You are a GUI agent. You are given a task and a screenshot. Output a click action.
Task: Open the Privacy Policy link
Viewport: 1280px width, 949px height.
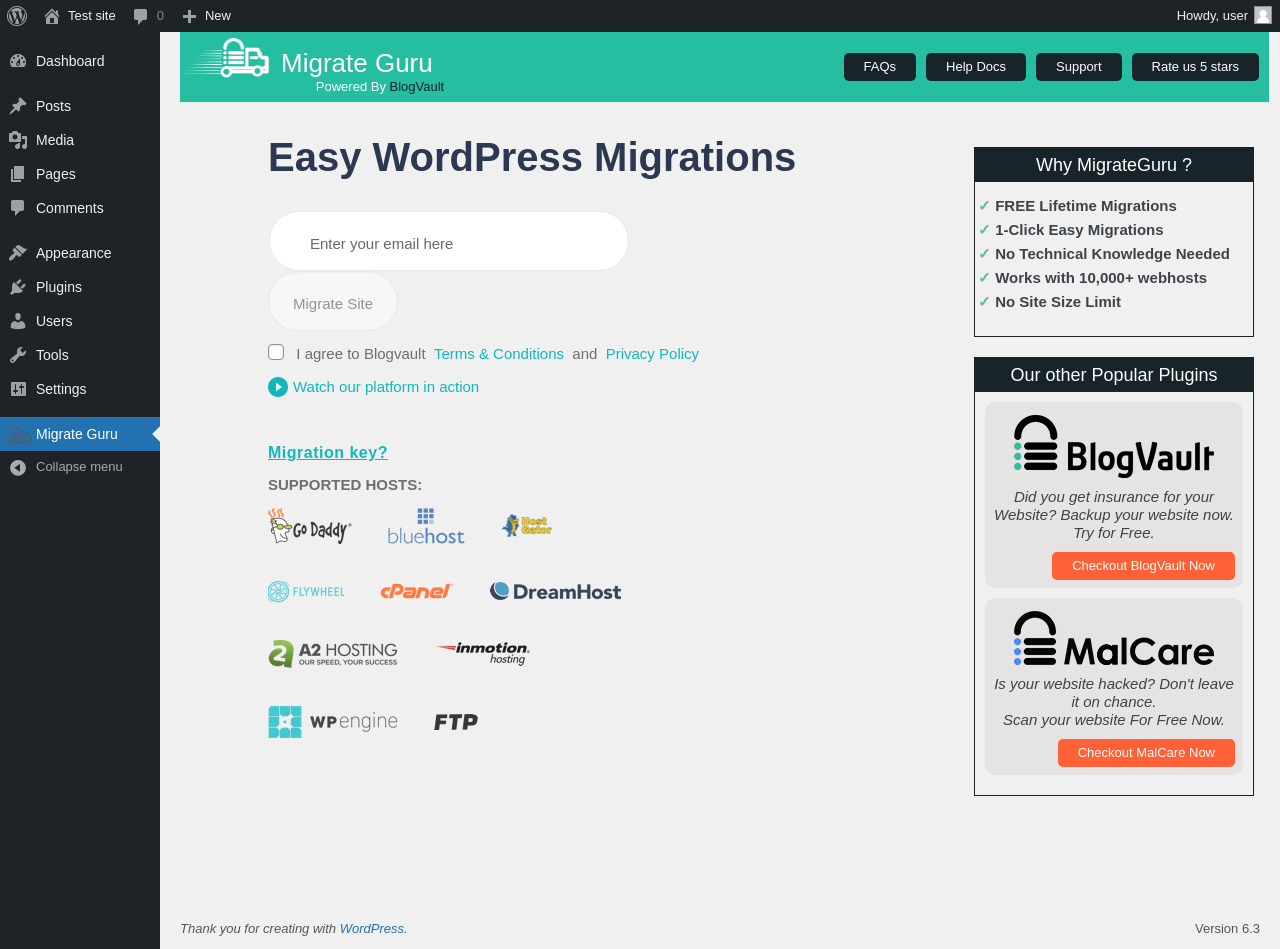(x=652, y=354)
